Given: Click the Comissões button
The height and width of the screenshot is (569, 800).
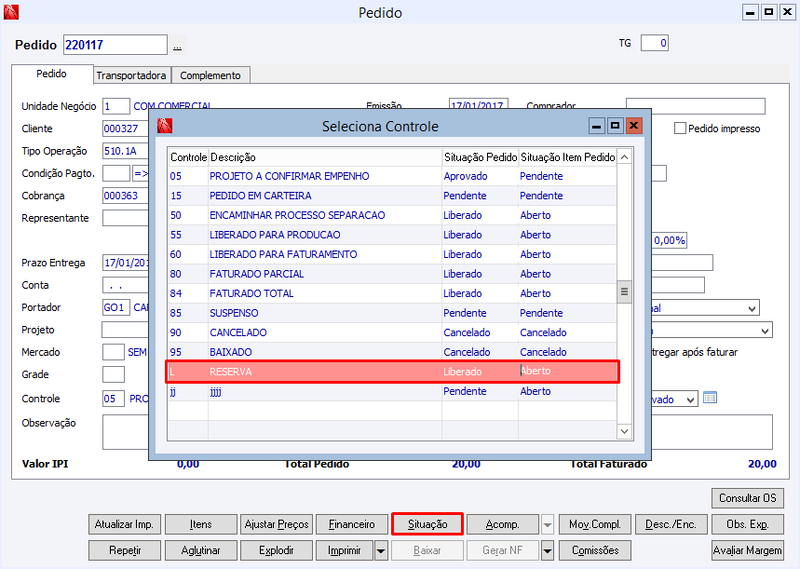Looking at the screenshot, I should pyautogui.click(x=595, y=551).
